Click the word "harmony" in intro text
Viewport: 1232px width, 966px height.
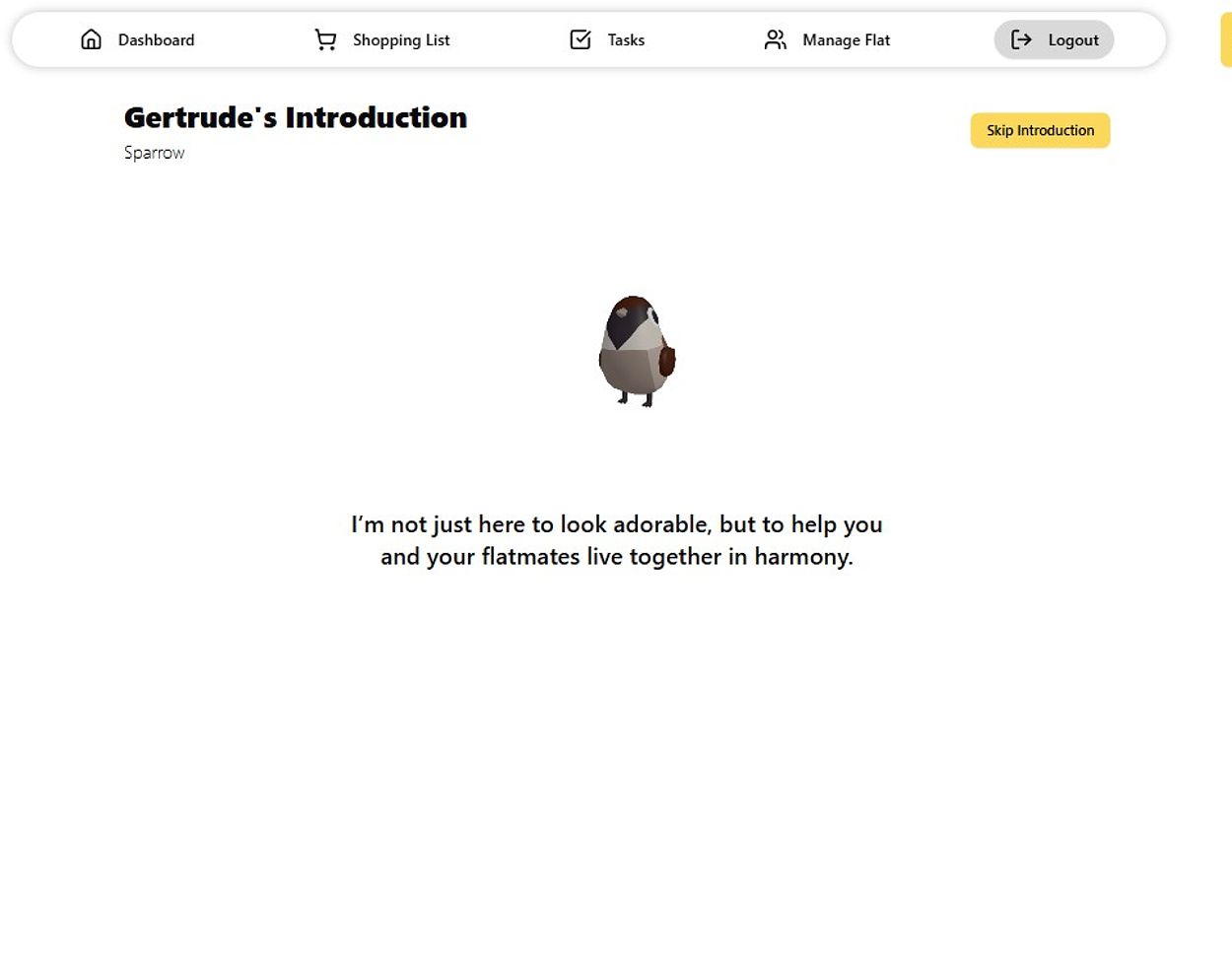pyautogui.click(x=801, y=557)
